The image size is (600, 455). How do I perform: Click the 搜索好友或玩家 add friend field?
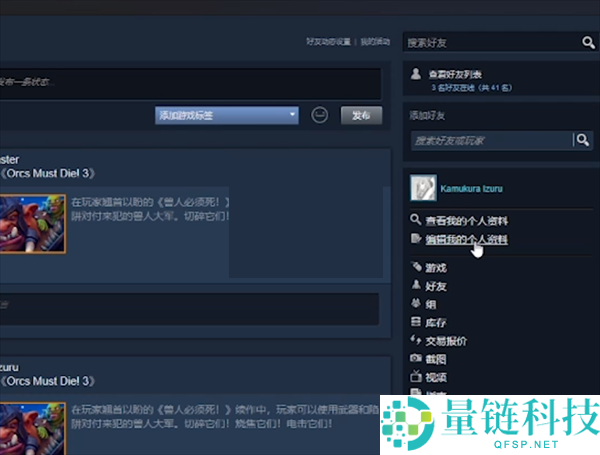488,140
